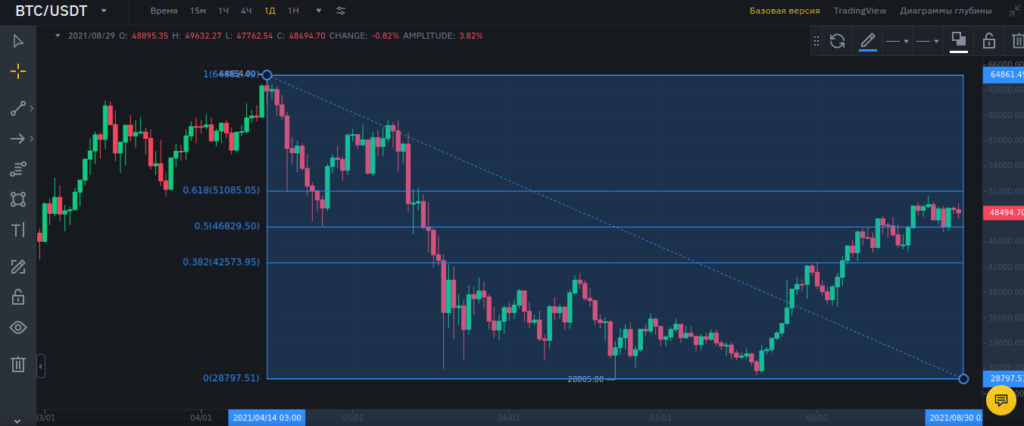Open the BTC/USDT pair dropdown

[x=103, y=11]
